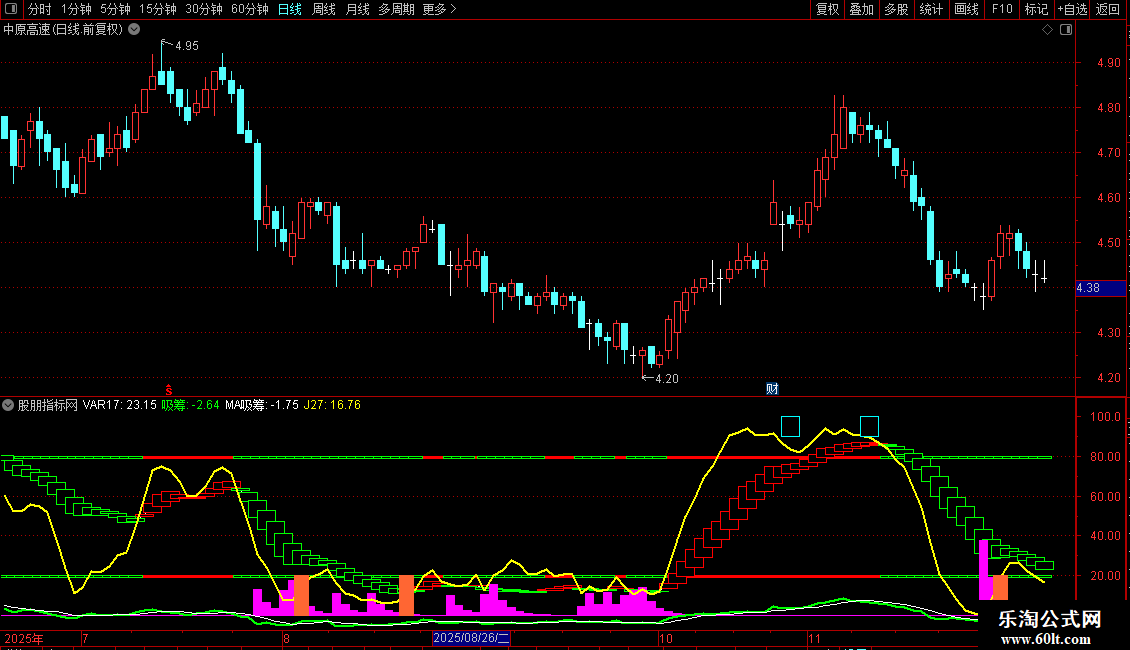Expand the 更多 periods menu
The height and width of the screenshot is (650, 1130).
(439, 9)
